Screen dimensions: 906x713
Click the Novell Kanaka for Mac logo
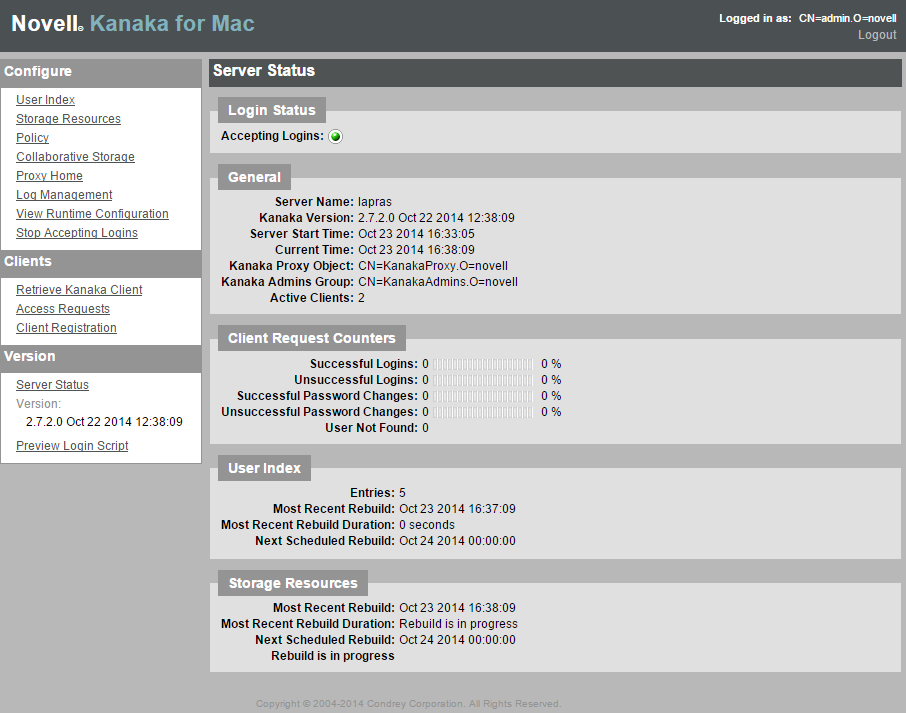point(133,24)
